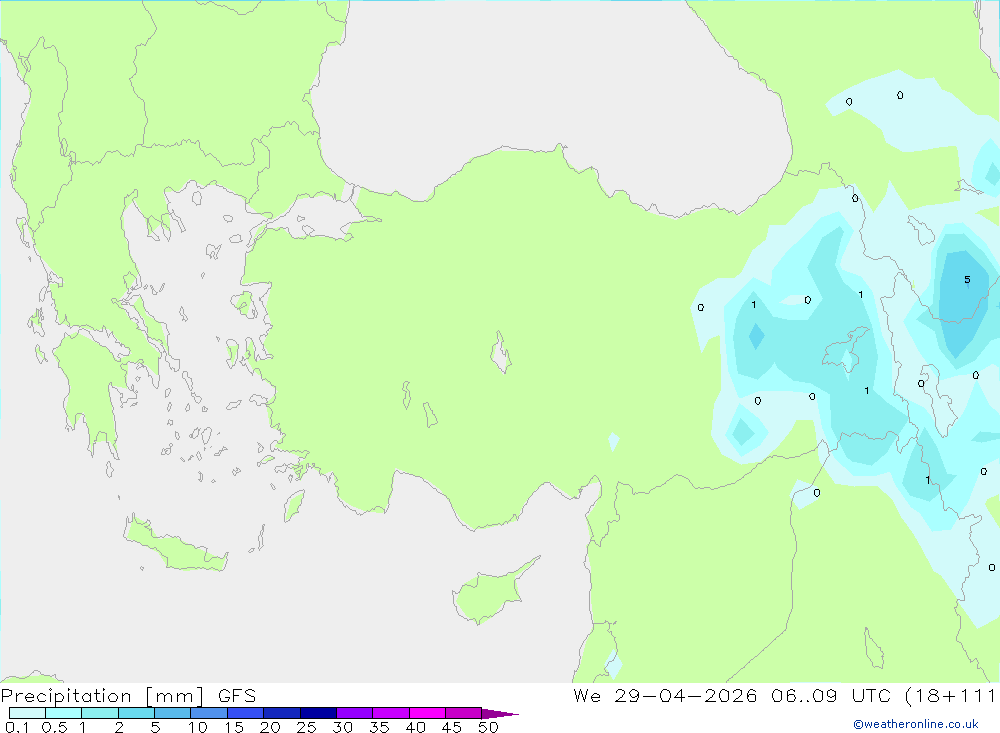
Task: Click the 'Precipitation [mm]' title text
Action: pyautogui.click(x=102, y=695)
